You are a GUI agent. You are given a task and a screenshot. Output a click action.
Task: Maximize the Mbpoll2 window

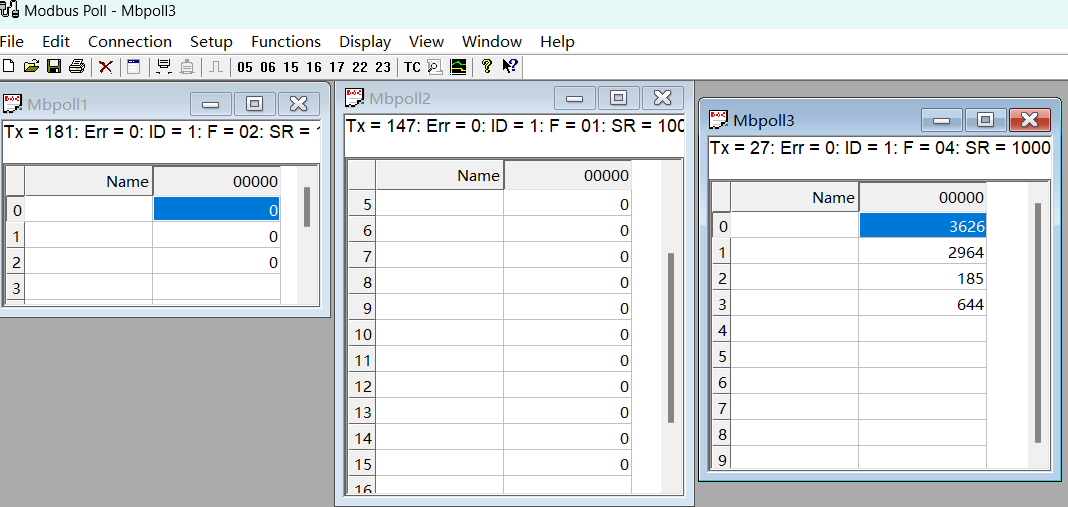(618, 98)
